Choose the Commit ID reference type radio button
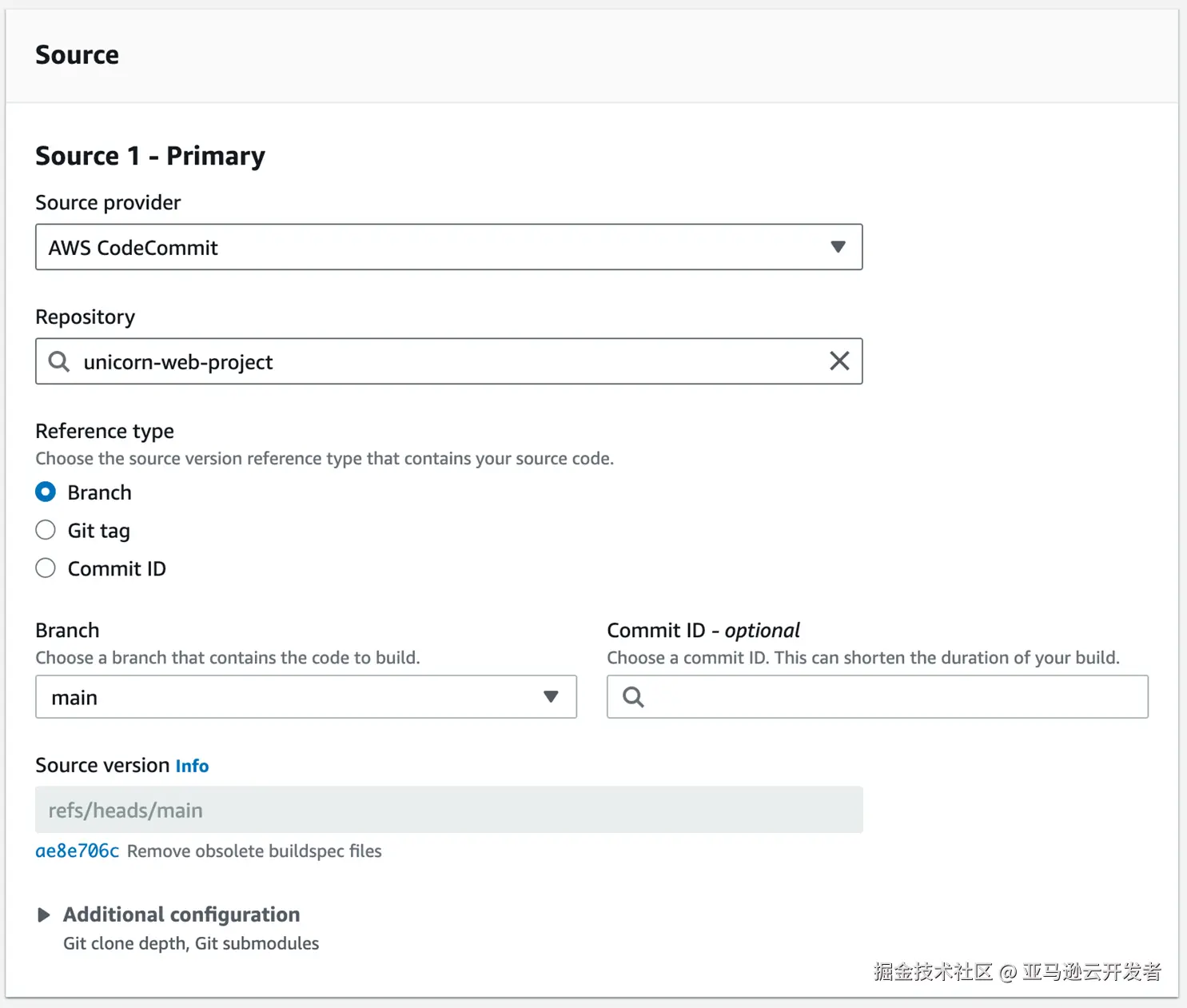The image size is (1187, 1008). coord(46,568)
